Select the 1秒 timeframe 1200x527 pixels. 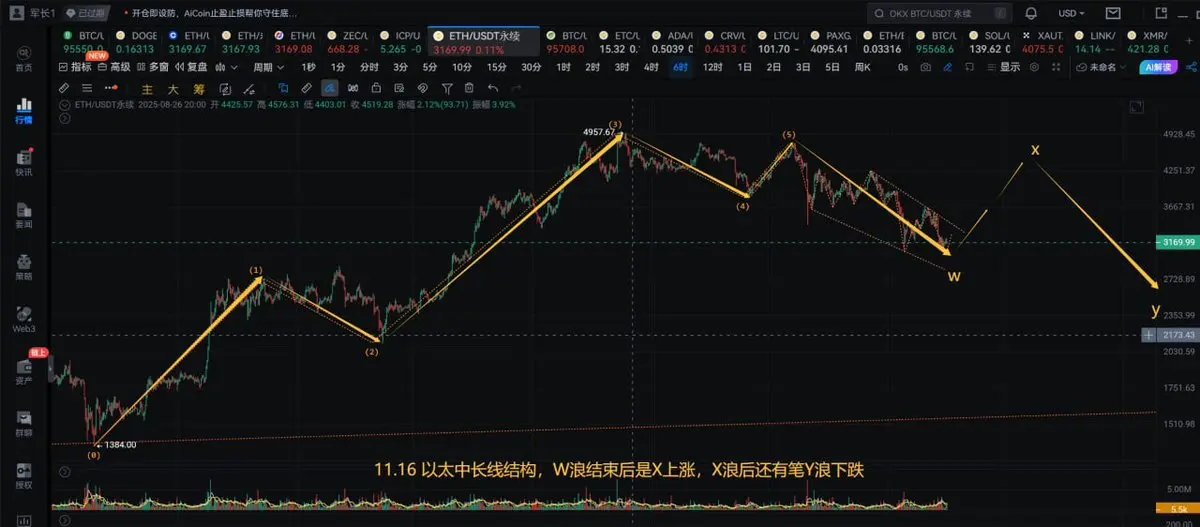(x=308, y=67)
